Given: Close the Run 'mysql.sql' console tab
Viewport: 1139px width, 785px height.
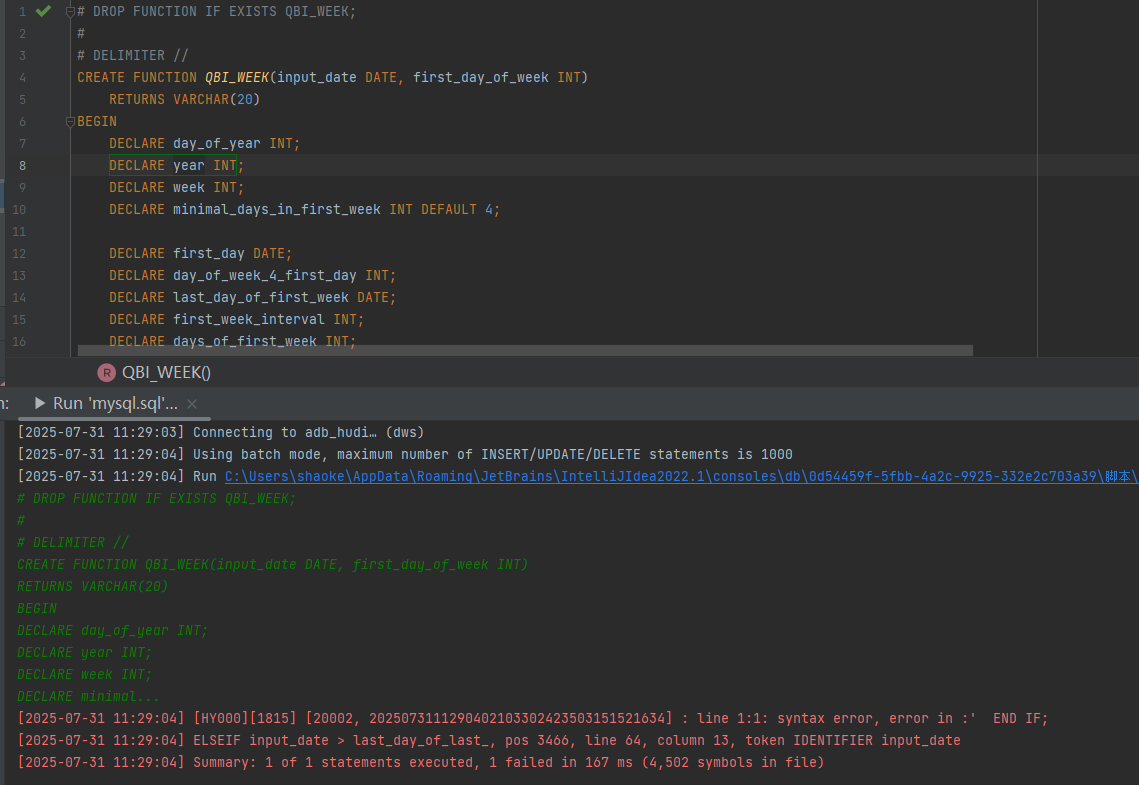Looking at the screenshot, I should (192, 404).
